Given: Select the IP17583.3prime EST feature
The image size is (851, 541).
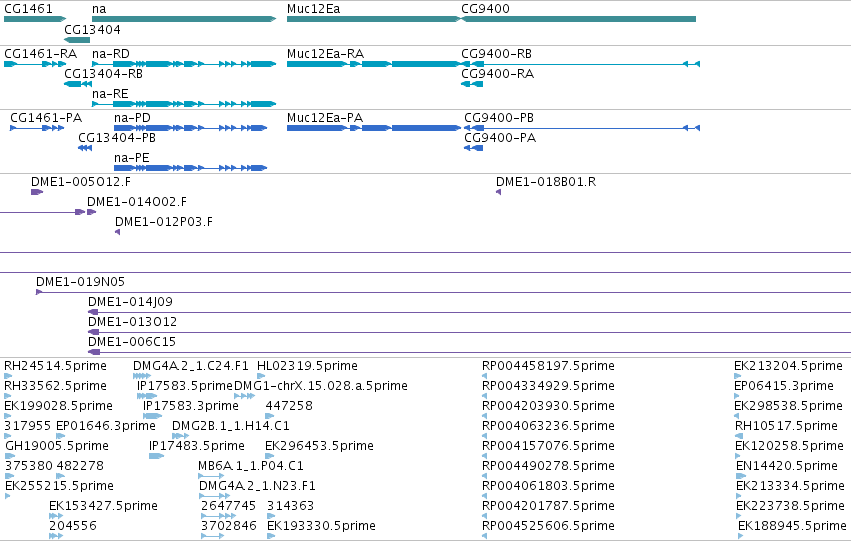Looking at the screenshot, I should tap(153, 416).
